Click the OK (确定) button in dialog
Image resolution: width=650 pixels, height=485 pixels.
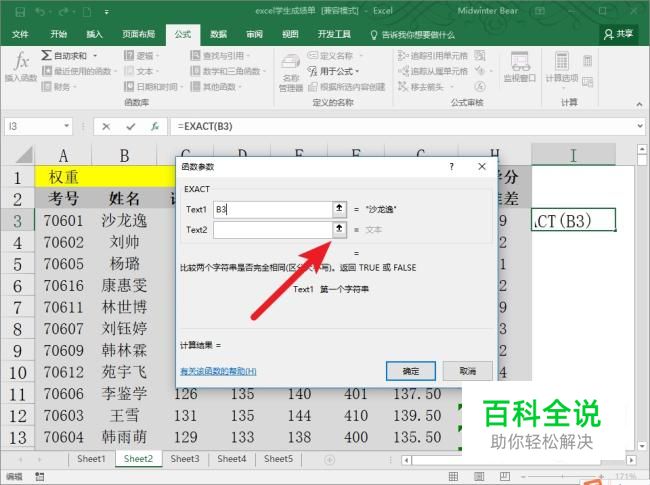tap(411, 370)
